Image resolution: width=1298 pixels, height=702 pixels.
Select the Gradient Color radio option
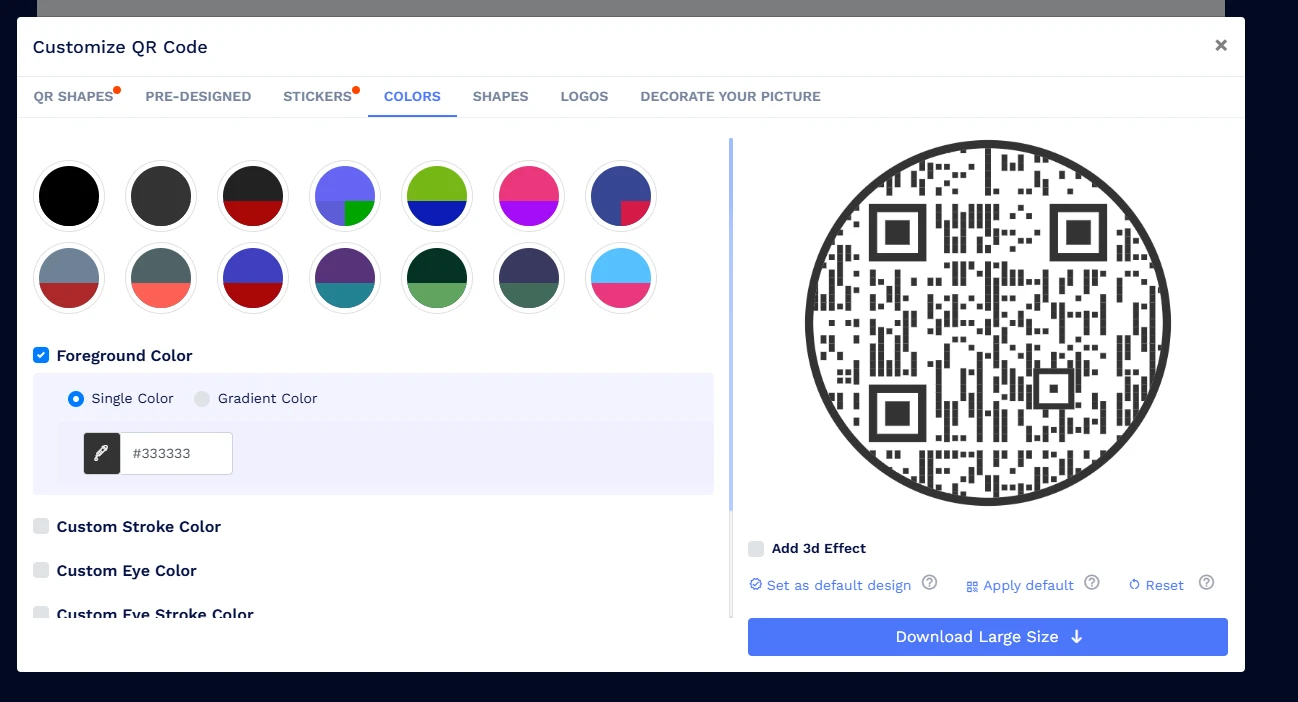(202, 399)
